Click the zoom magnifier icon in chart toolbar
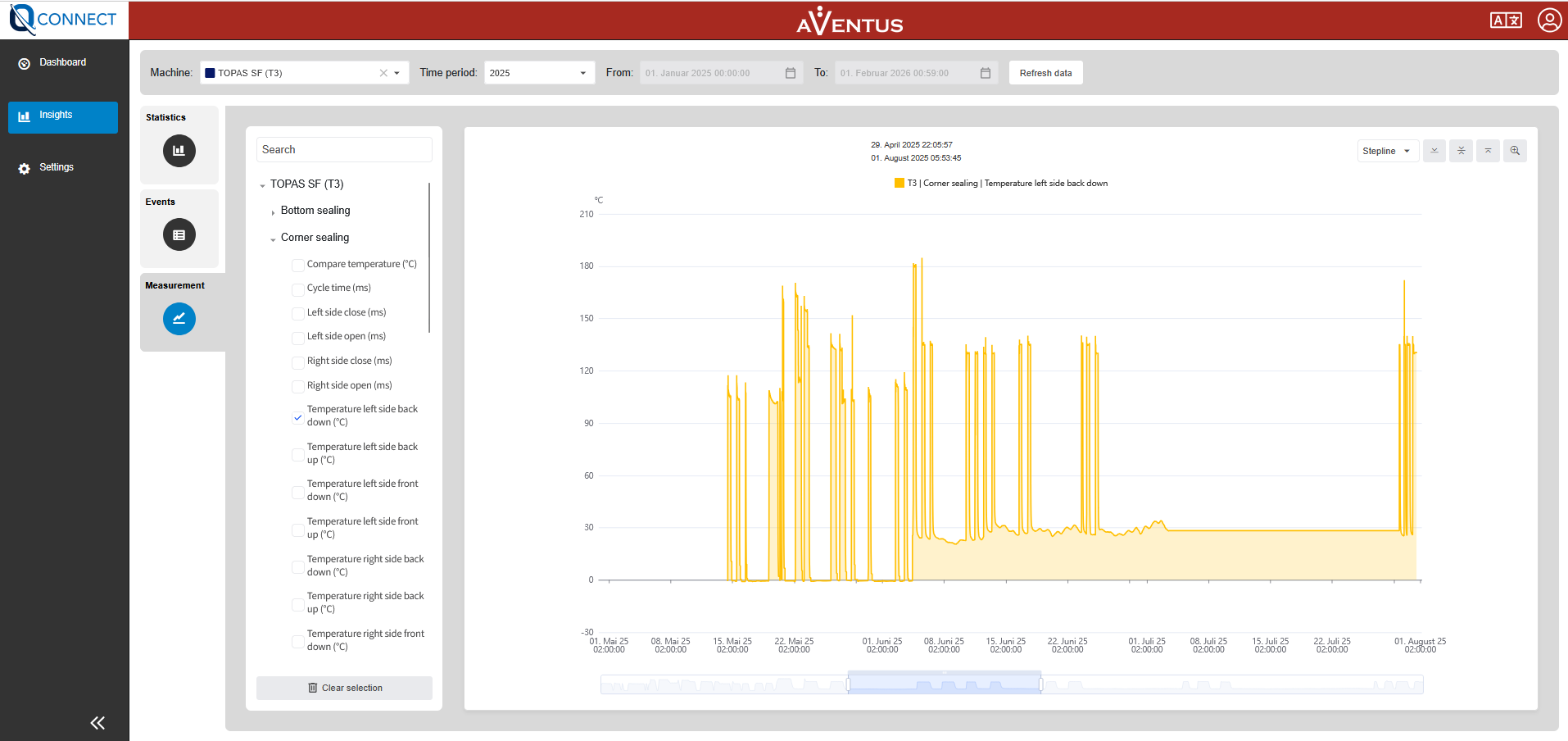Image resolution: width=1568 pixels, height=741 pixels. [1515, 151]
